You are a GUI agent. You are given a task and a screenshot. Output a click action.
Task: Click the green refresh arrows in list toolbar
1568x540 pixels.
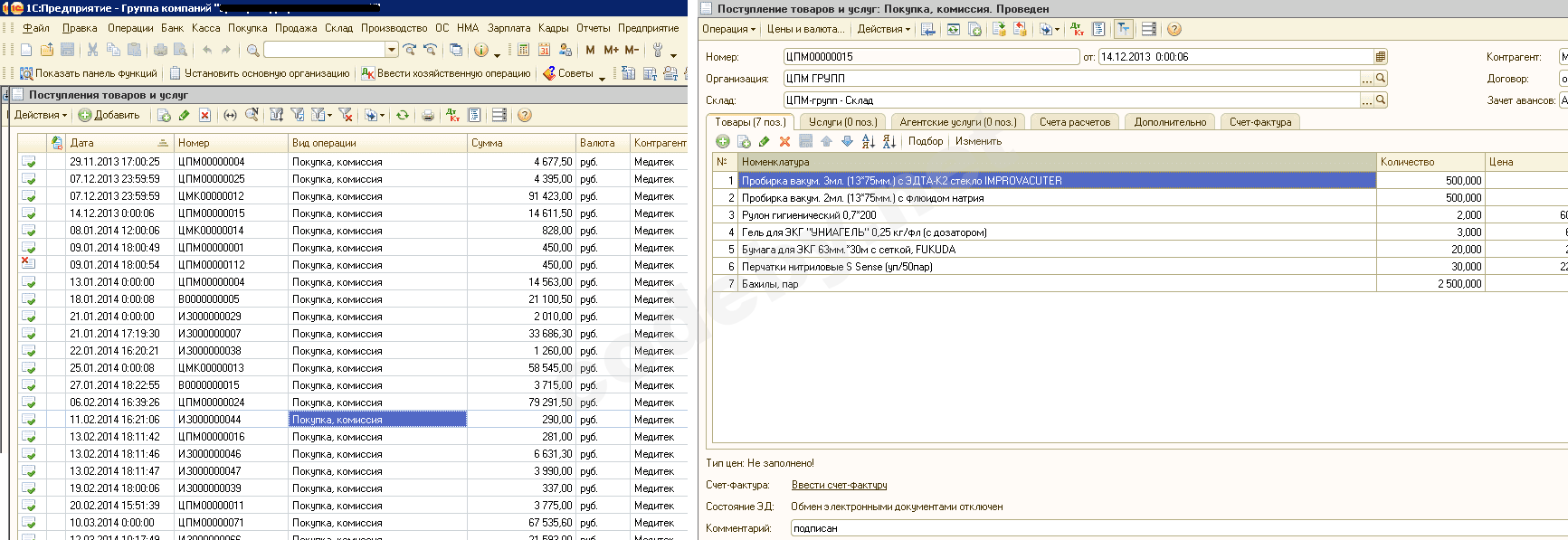pyautogui.click(x=403, y=115)
